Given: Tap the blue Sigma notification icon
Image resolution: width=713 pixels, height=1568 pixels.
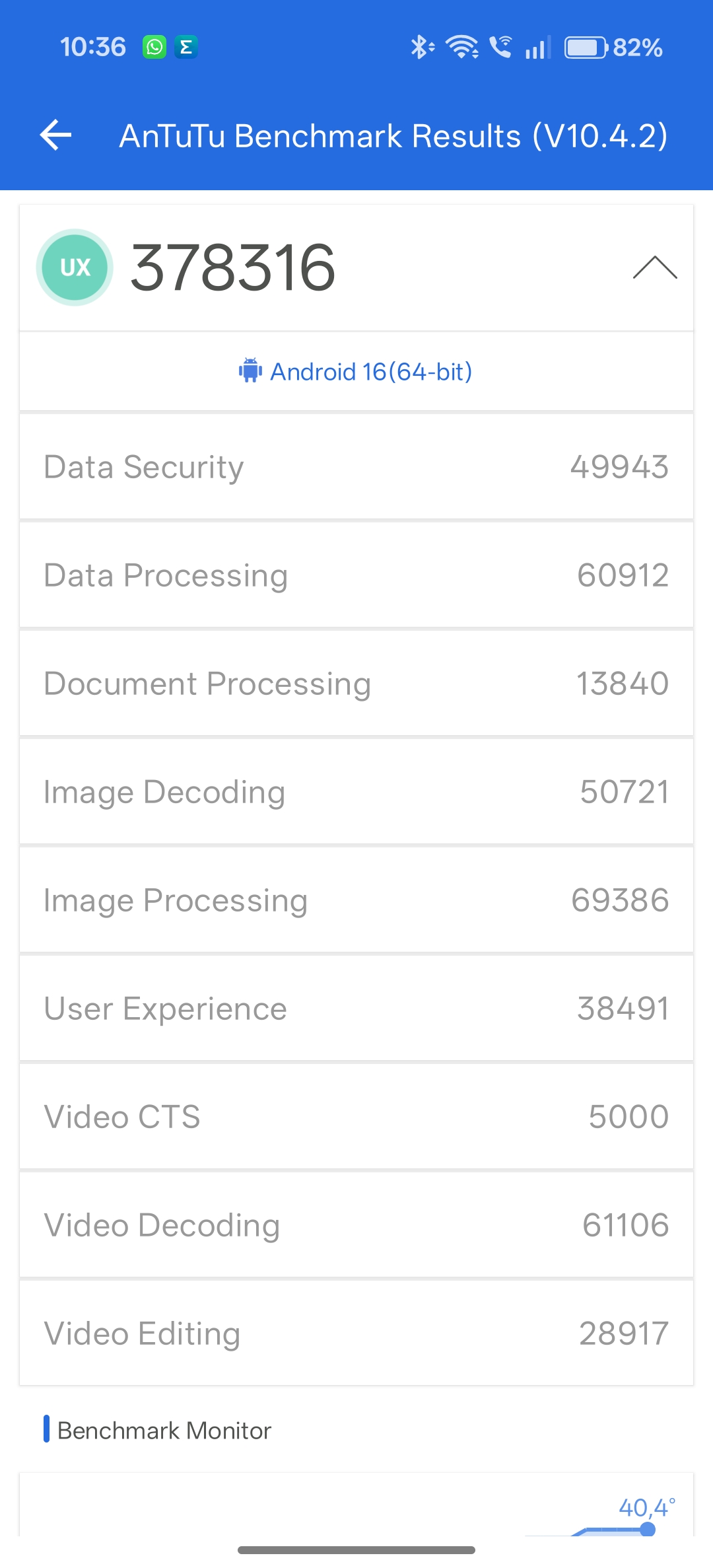Looking at the screenshot, I should (x=186, y=47).
